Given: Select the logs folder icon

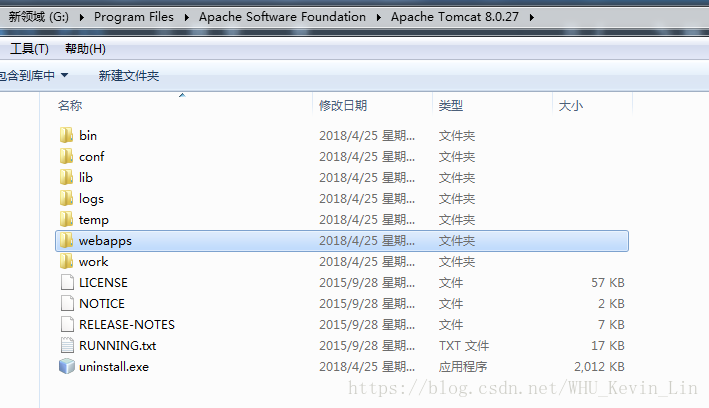Looking at the screenshot, I should [66, 198].
